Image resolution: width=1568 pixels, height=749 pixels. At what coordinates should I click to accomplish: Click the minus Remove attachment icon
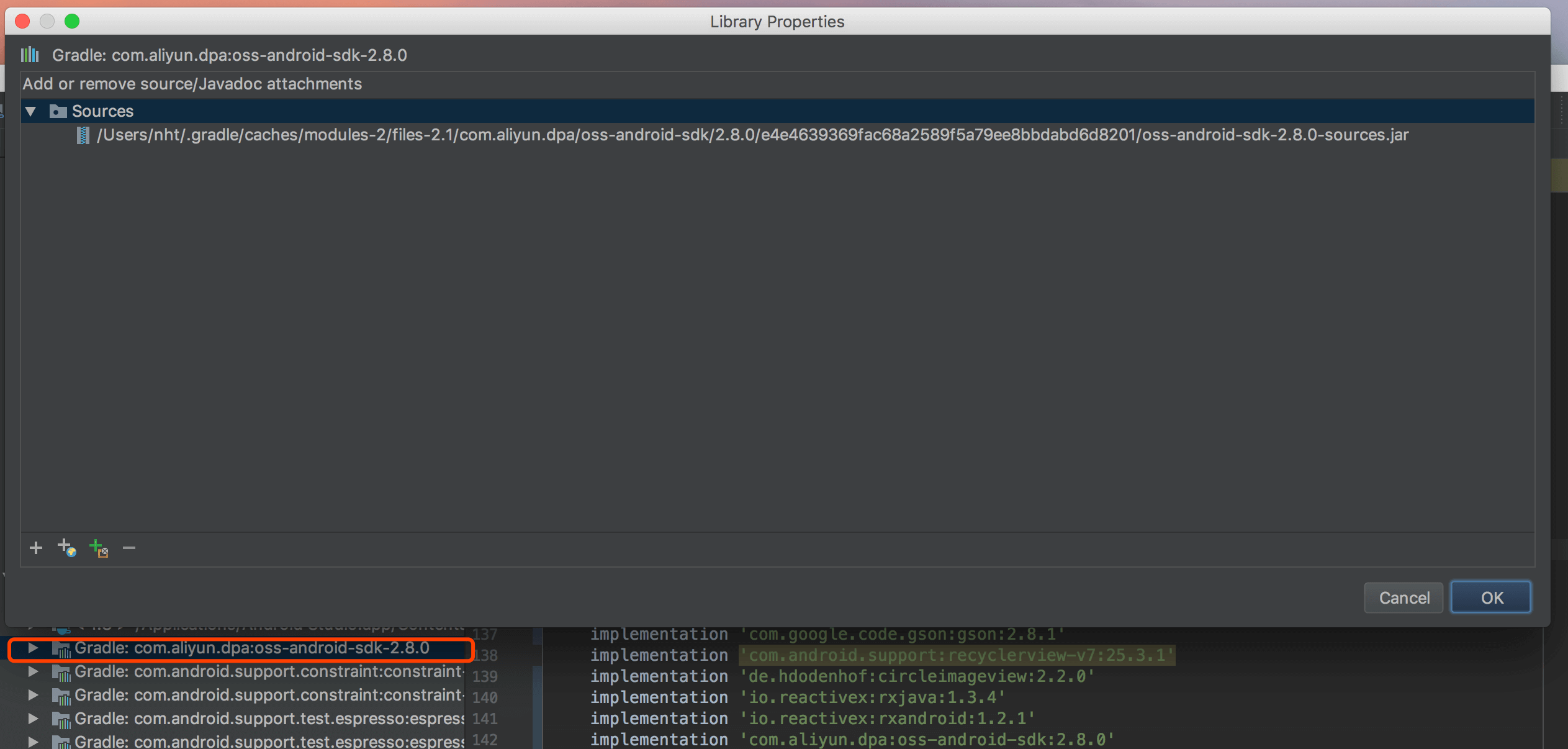(x=129, y=548)
